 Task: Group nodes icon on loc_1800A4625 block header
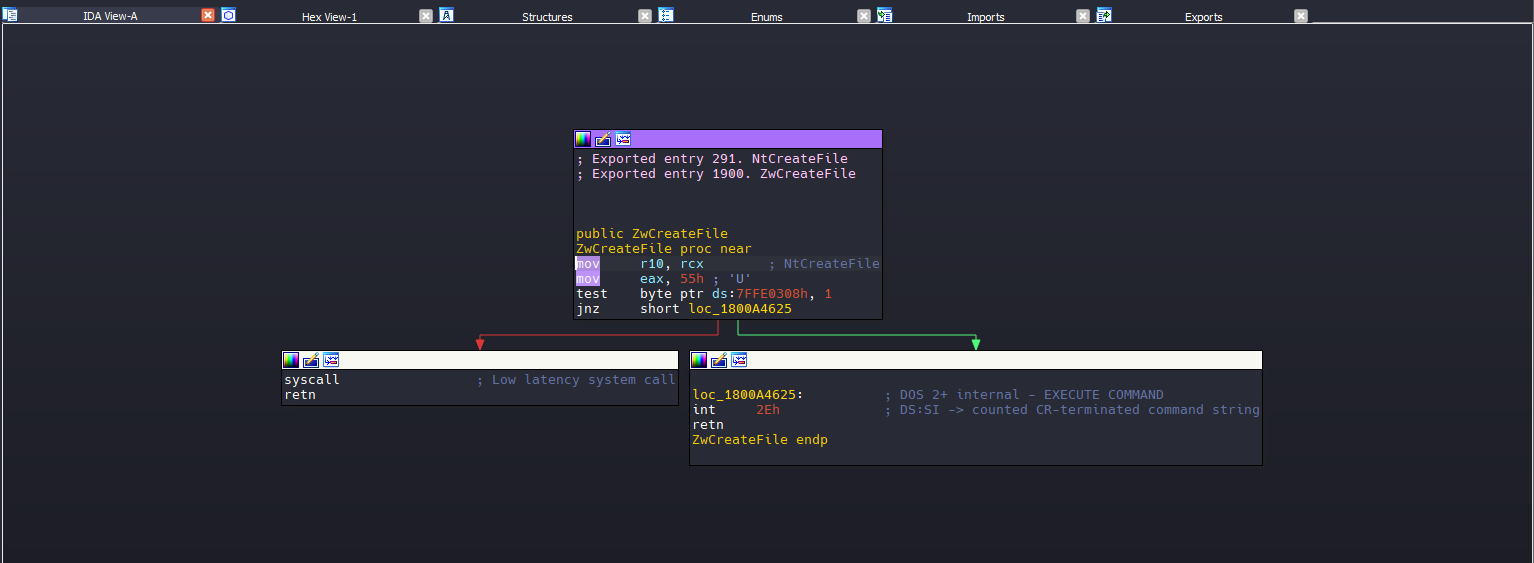click(x=739, y=360)
